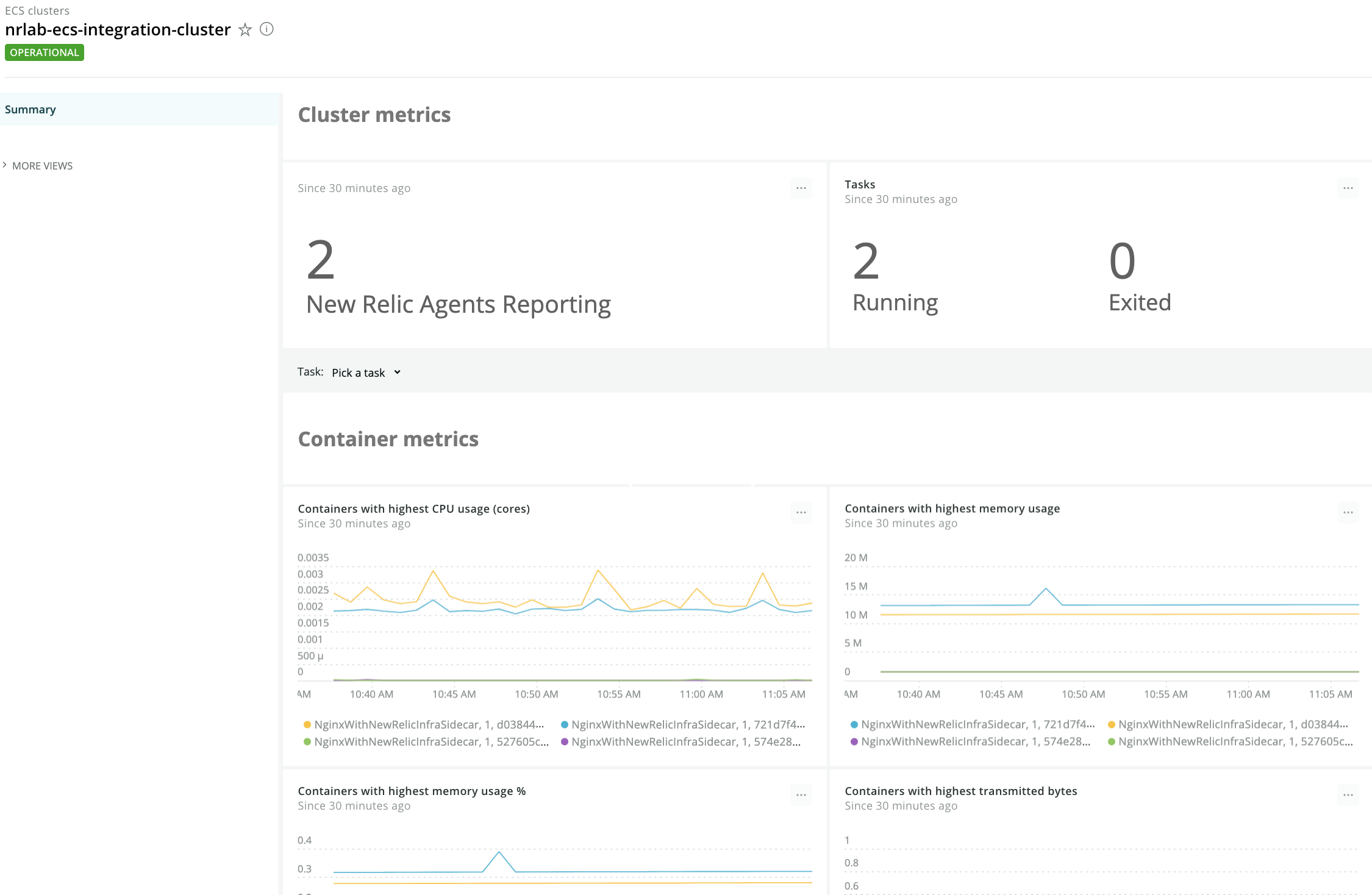Expand the MORE VIEWS section

38,166
